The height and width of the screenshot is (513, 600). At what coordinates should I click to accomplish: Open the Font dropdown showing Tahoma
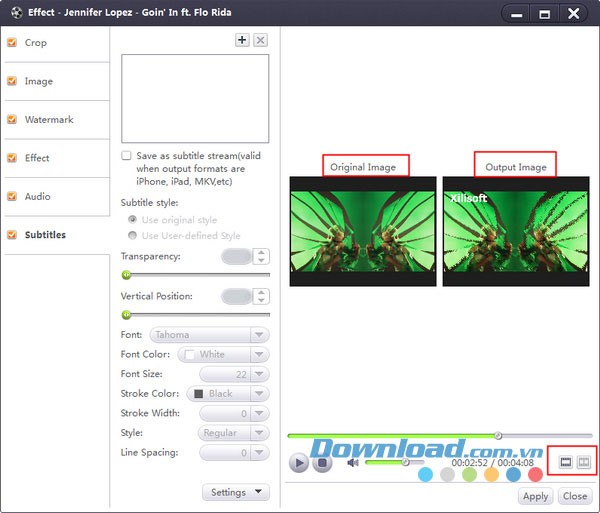point(209,335)
